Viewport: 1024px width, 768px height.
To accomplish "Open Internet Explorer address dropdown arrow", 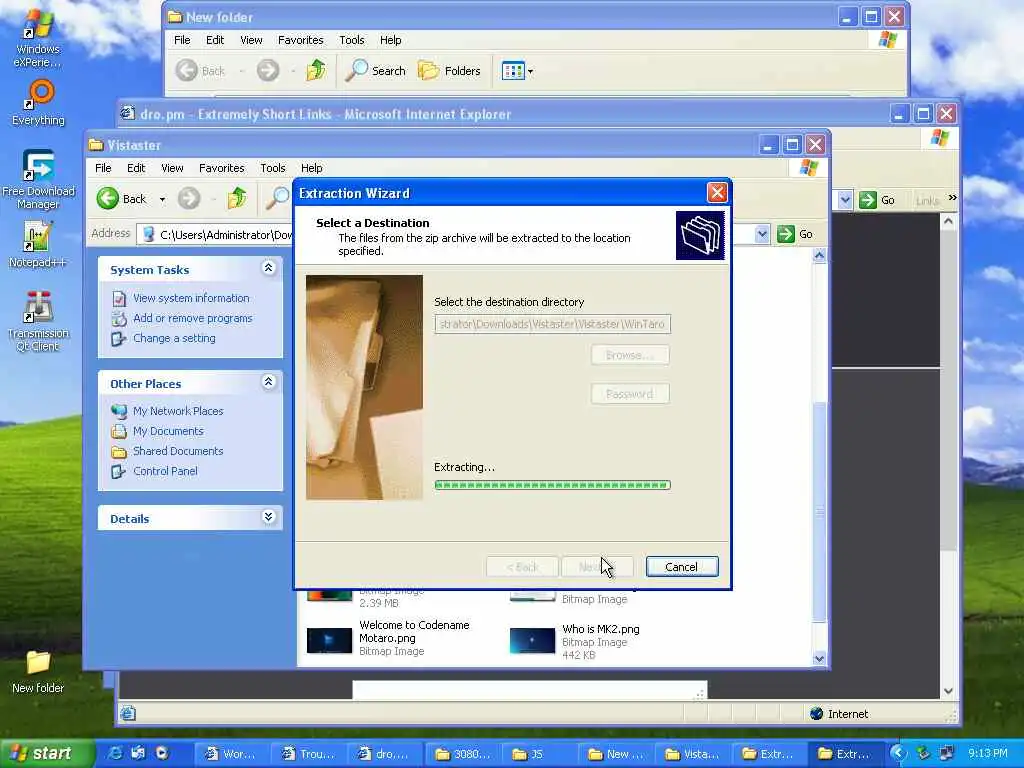I will pyautogui.click(x=845, y=200).
